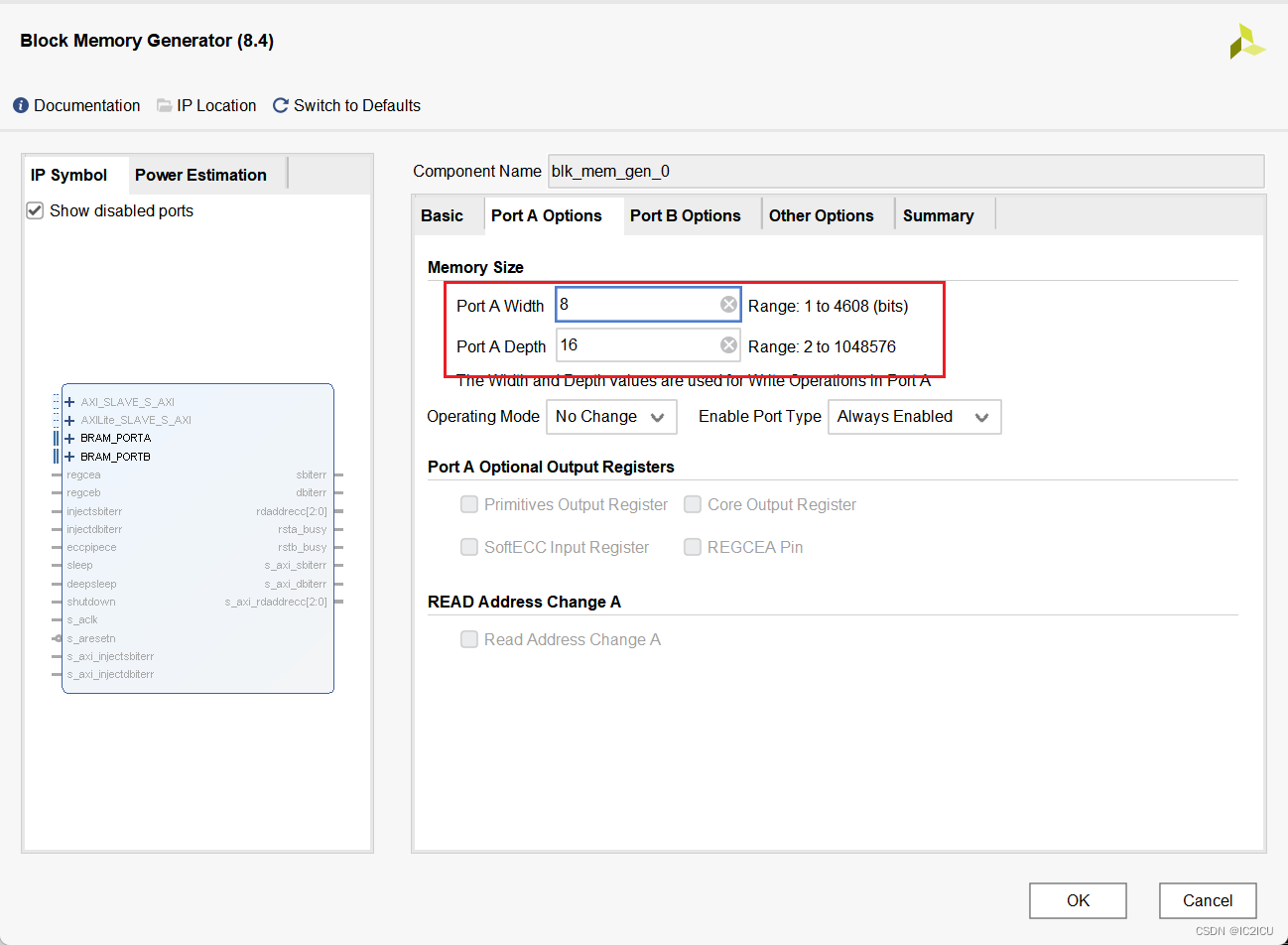Select the sleep port label
The width and height of the screenshot is (1288, 945).
point(79,566)
